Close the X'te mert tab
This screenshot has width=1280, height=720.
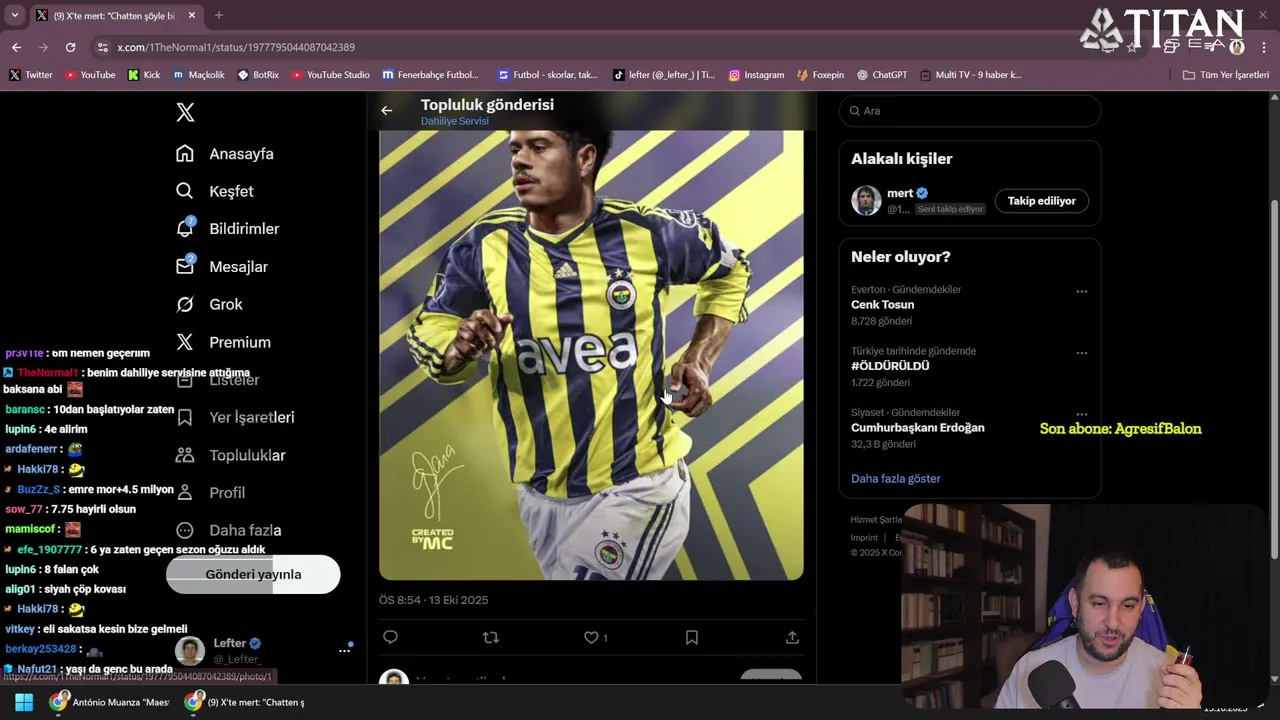(x=191, y=15)
